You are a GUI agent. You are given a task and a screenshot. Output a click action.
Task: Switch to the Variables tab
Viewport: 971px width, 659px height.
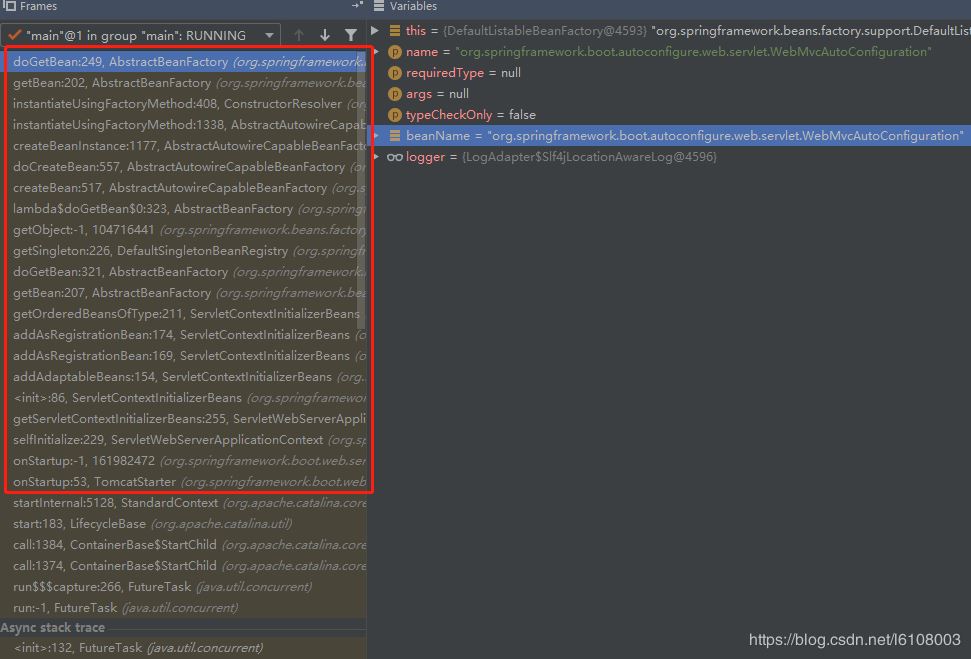click(415, 7)
